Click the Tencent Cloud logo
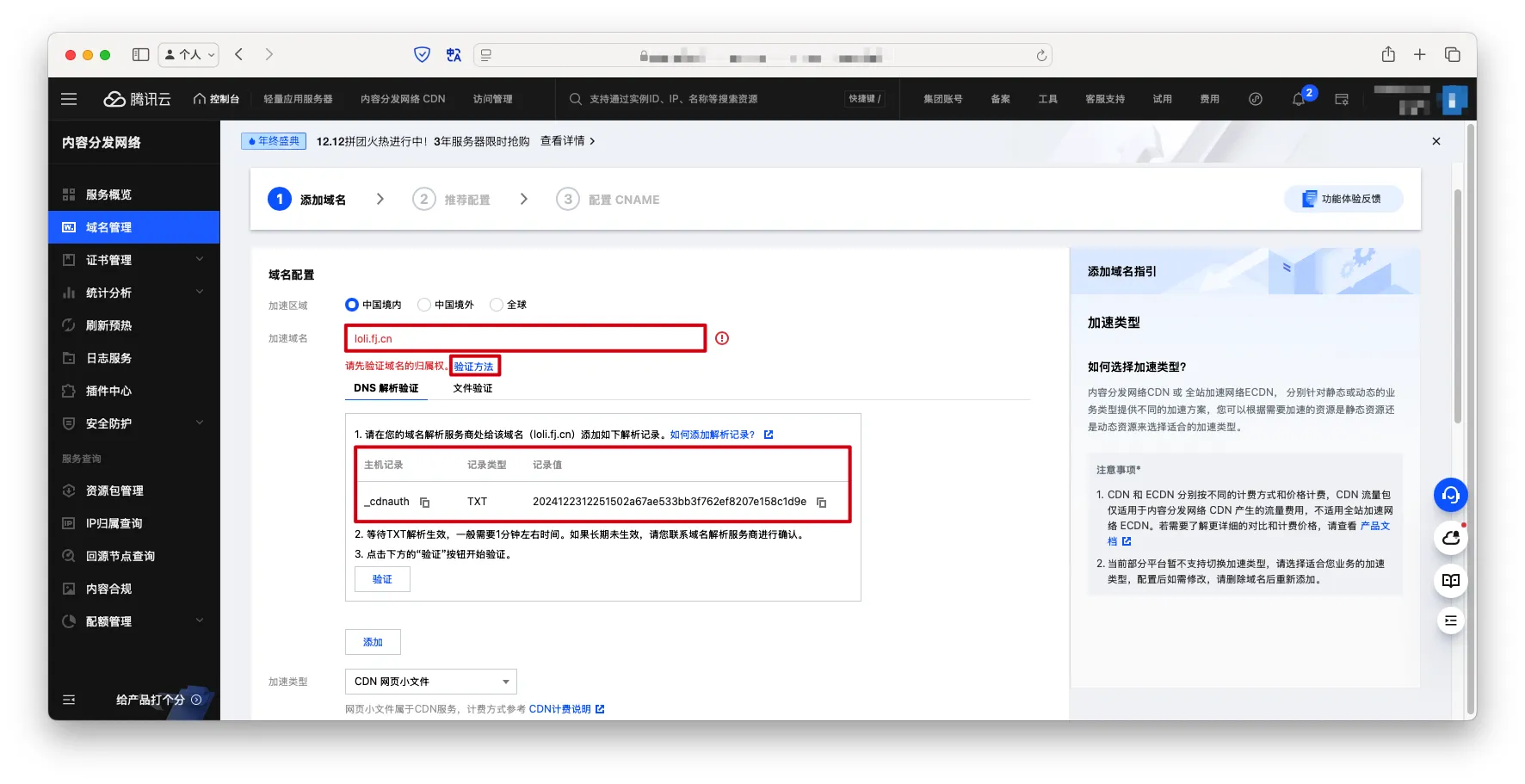 coord(138,99)
